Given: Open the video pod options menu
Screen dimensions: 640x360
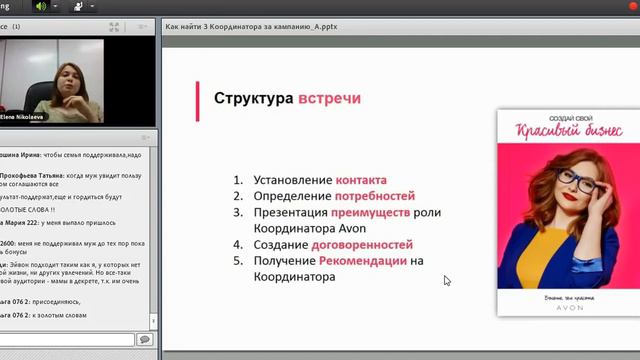Looking at the screenshot, I should [142, 27].
